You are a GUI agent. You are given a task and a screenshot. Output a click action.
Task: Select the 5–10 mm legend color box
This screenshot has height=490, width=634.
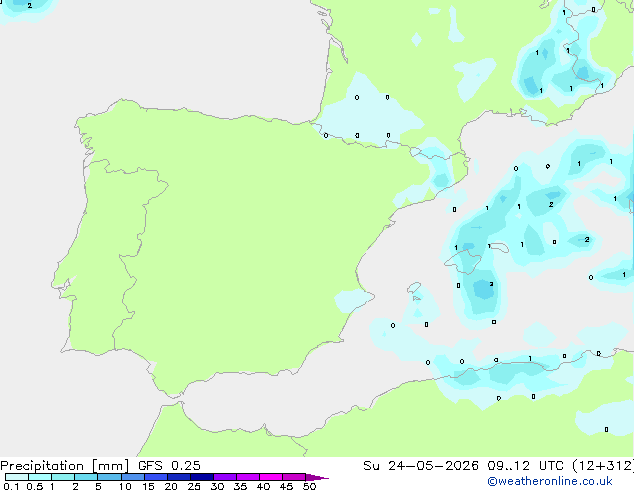coord(109,477)
